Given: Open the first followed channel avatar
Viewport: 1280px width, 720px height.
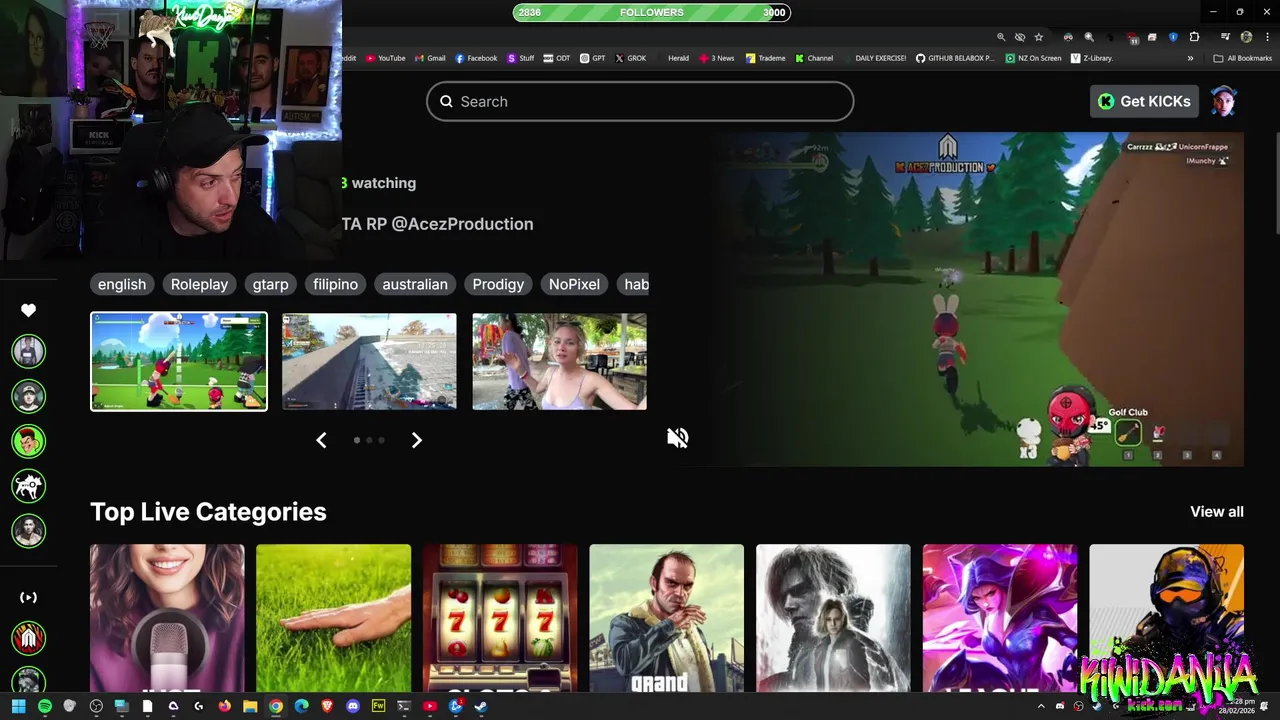Looking at the screenshot, I should click(29, 351).
